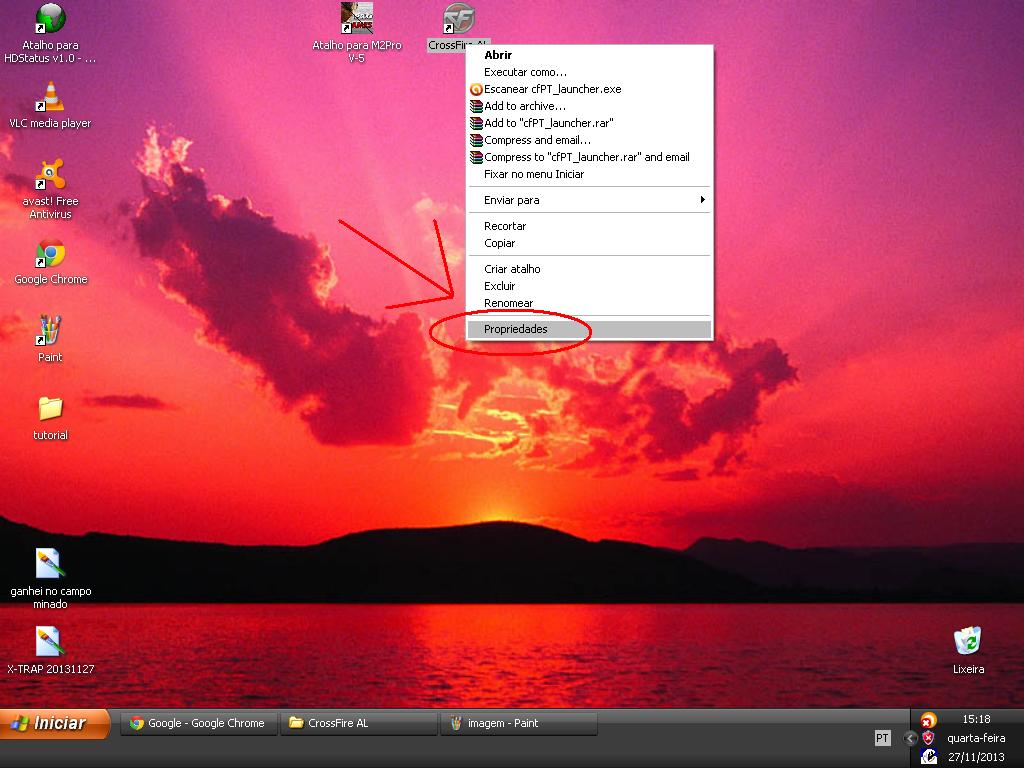1024x768 pixels.
Task: Open the Iniciar start button
Action: tap(55, 723)
